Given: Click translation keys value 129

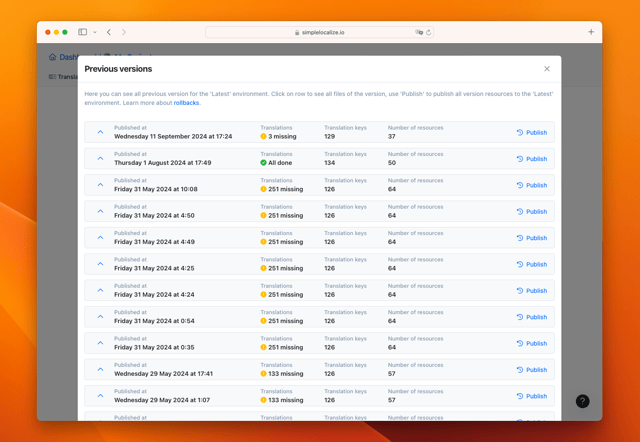Looking at the screenshot, I should pyautogui.click(x=329, y=136).
